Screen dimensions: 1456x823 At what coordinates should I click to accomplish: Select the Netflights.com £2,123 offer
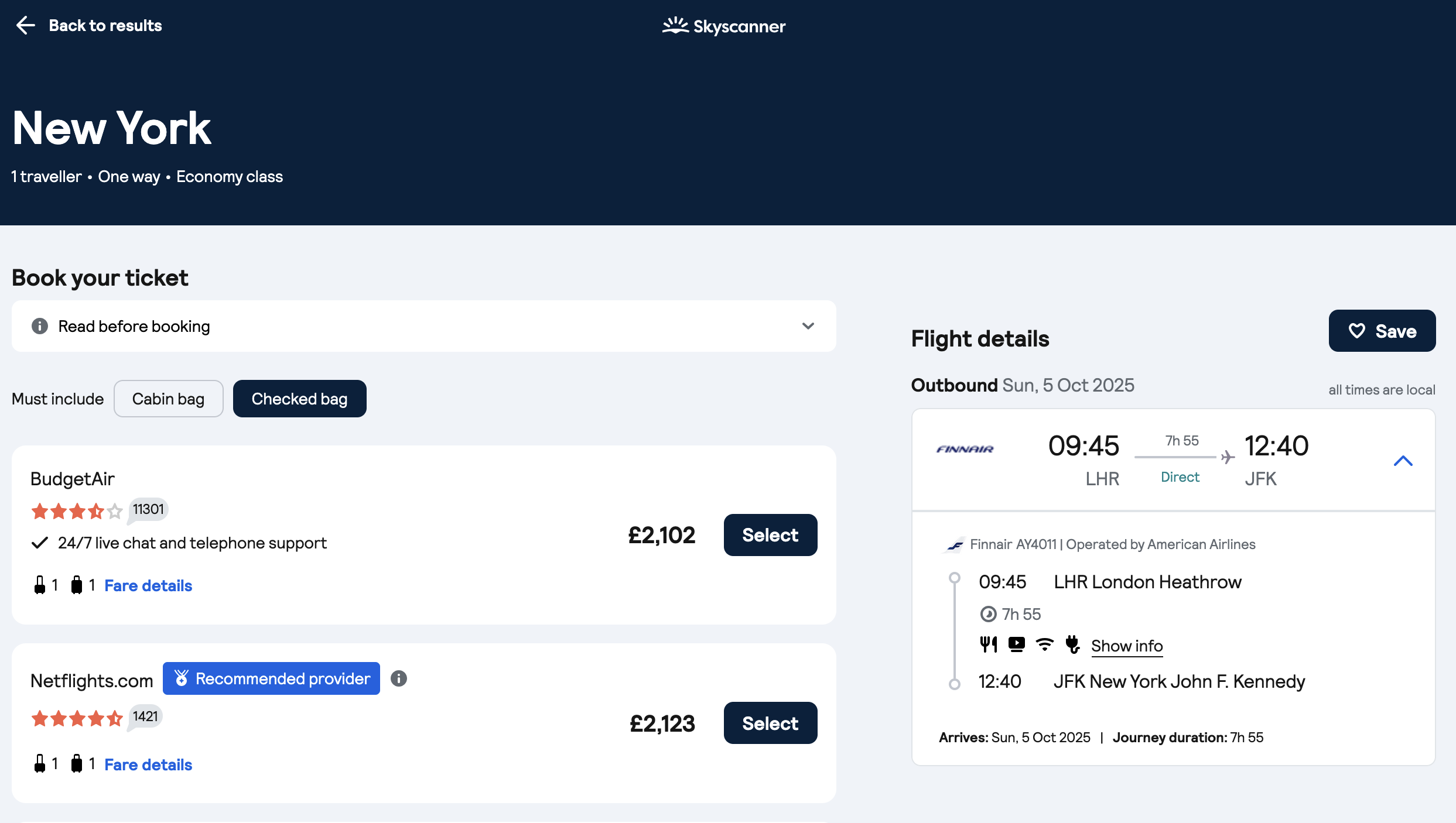point(770,723)
